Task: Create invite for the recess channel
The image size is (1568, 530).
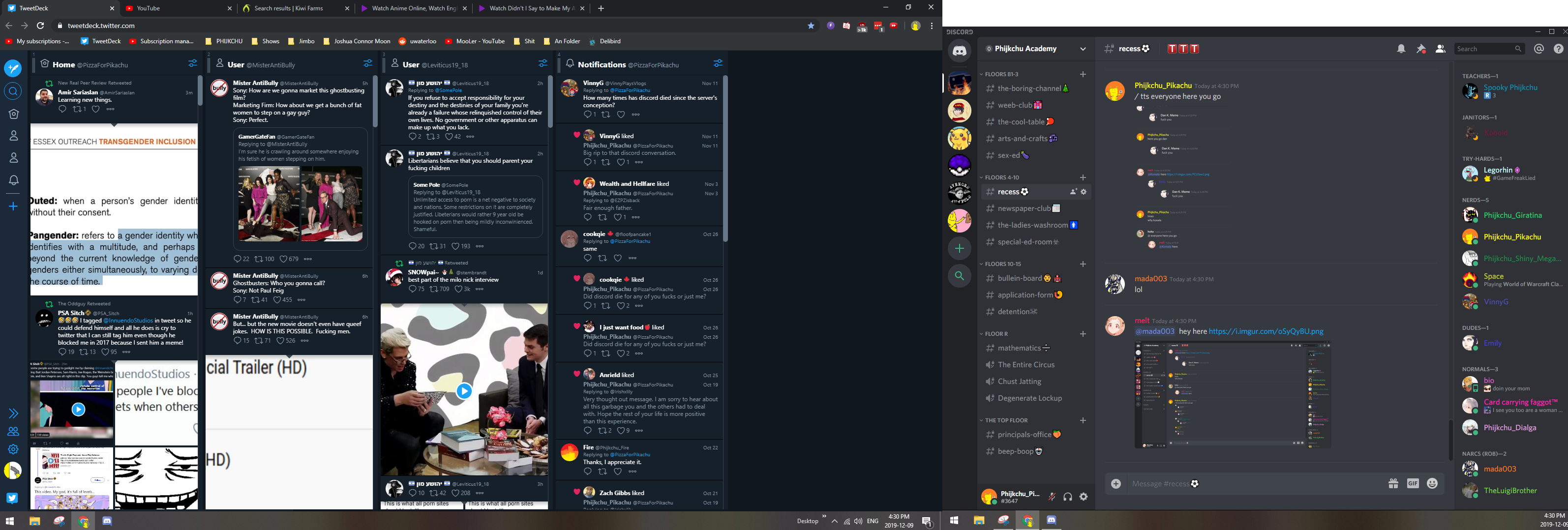Action: click(1073, 192)
